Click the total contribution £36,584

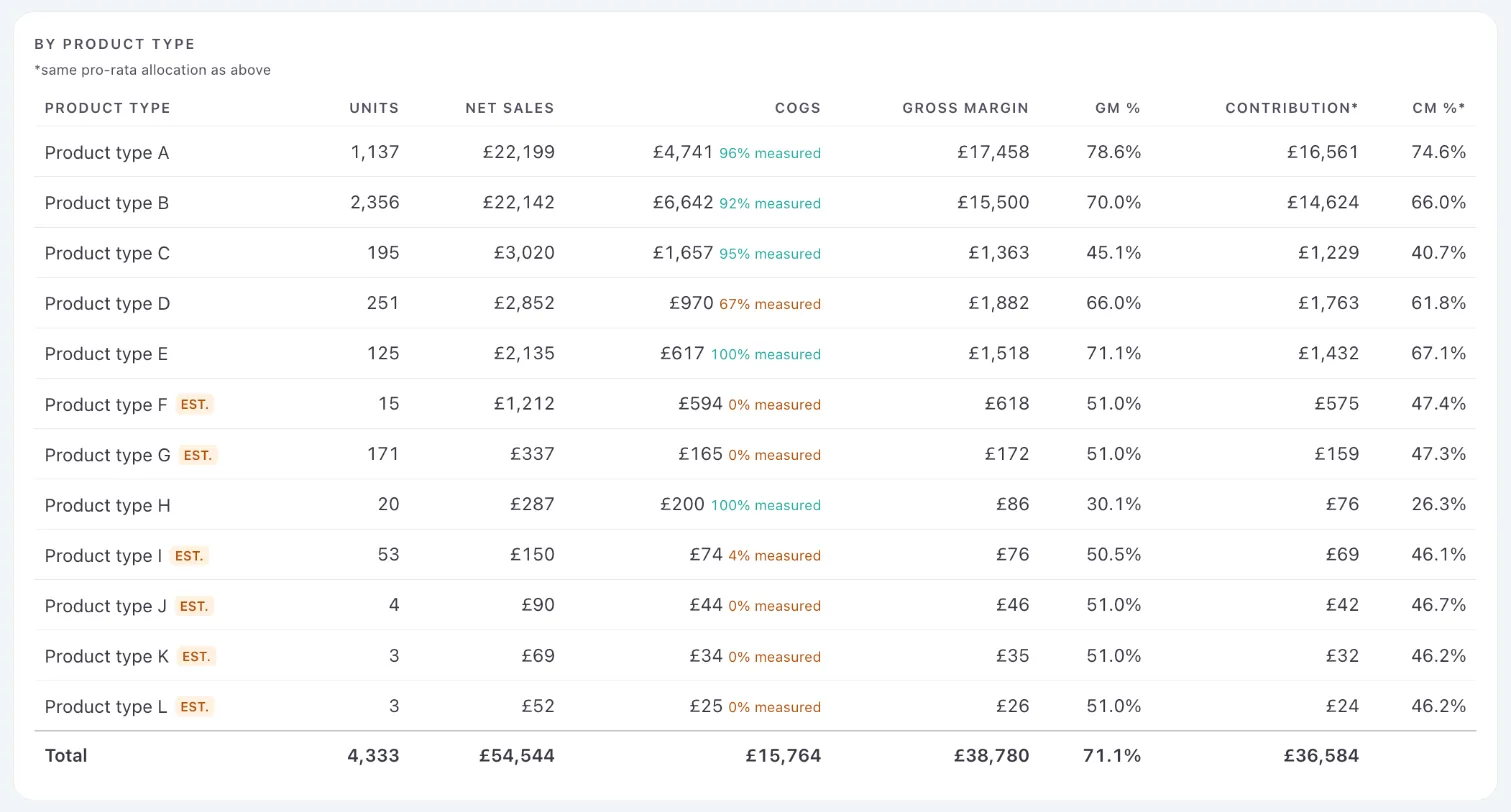tap(1322, 756)
